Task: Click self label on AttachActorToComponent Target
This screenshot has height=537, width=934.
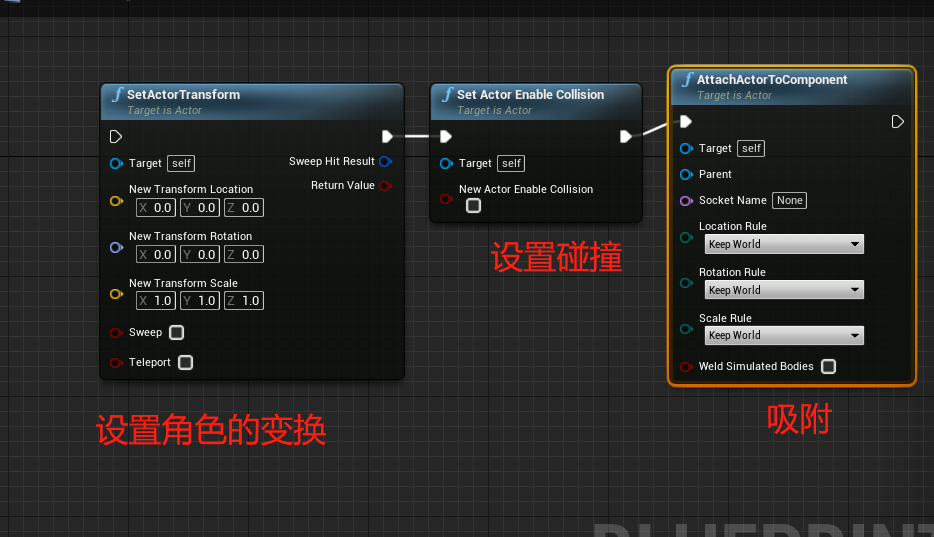Action: [751, 148]
